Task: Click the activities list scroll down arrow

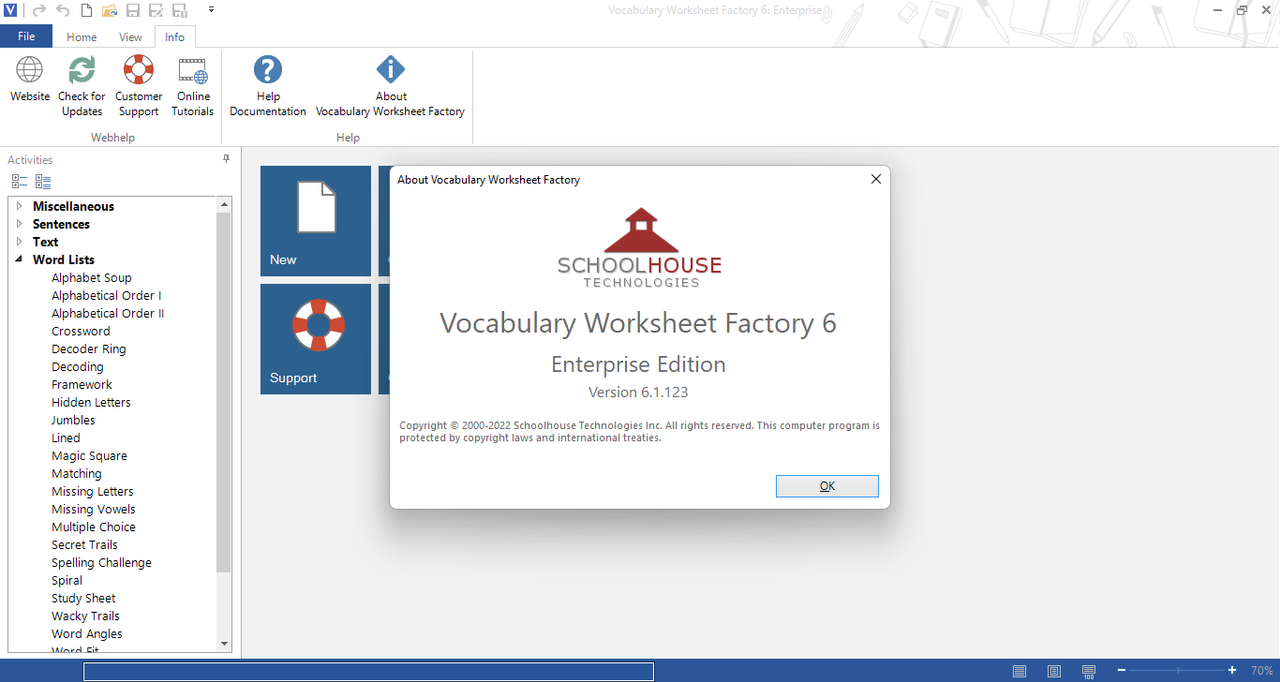Action: (x=224, y=644)
